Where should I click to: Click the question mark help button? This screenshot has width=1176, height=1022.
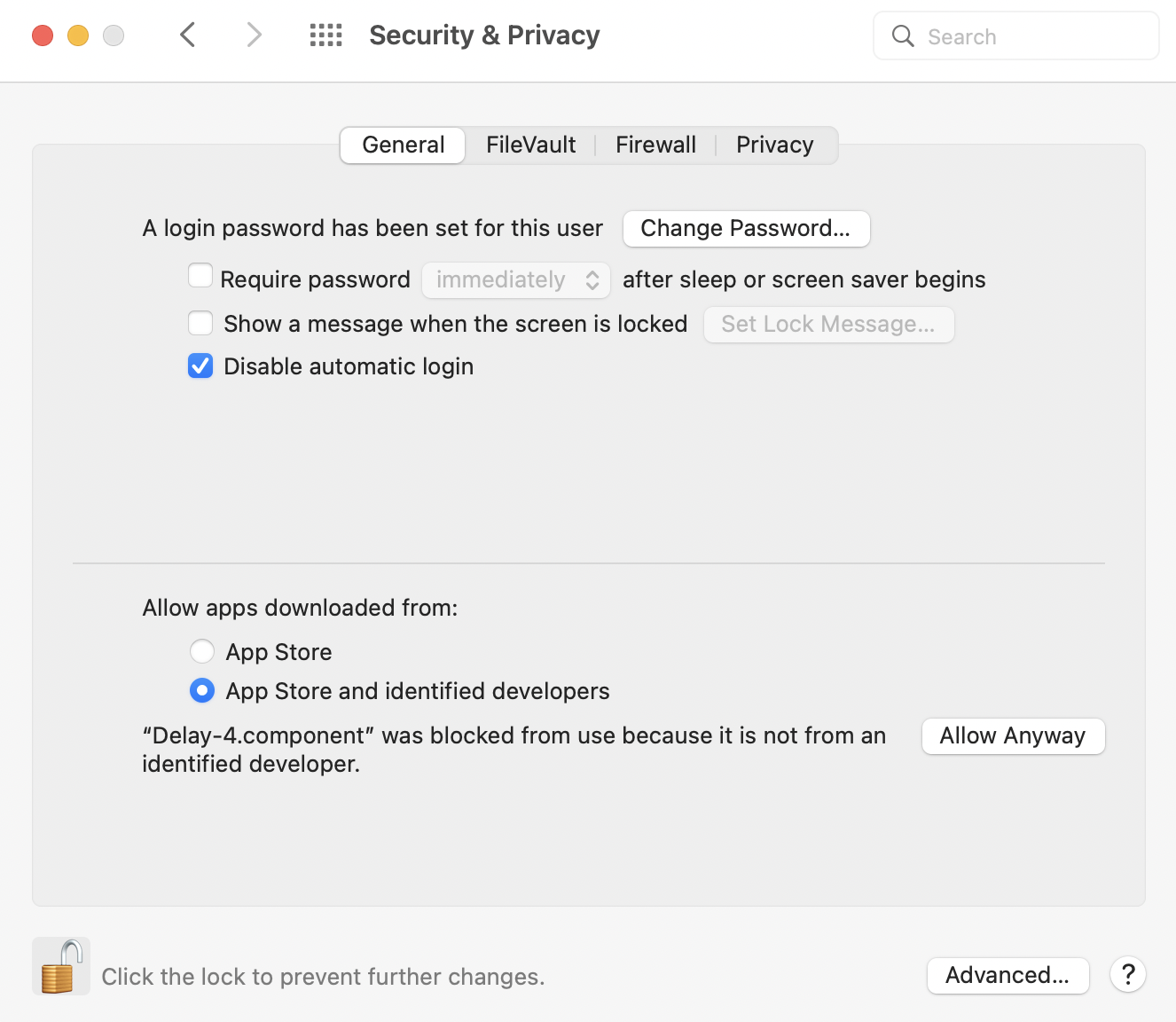(1128, 975)
